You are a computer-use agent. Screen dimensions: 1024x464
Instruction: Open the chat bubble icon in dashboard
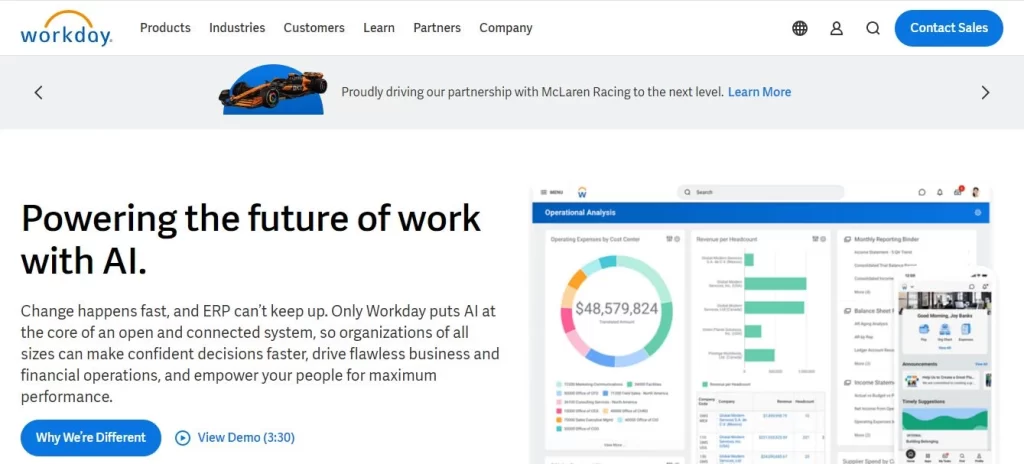(922, 192)
